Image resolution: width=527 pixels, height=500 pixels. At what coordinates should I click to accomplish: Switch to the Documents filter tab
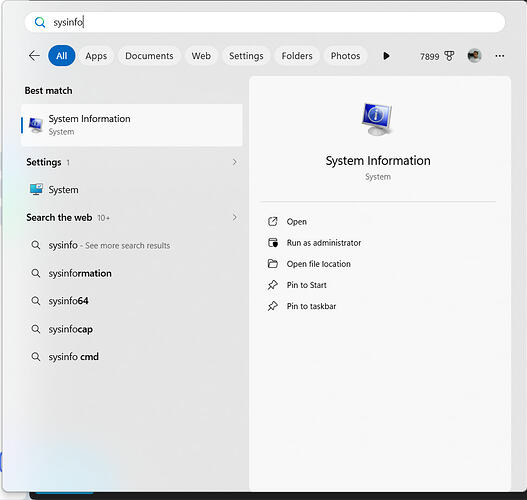point(149,56)
